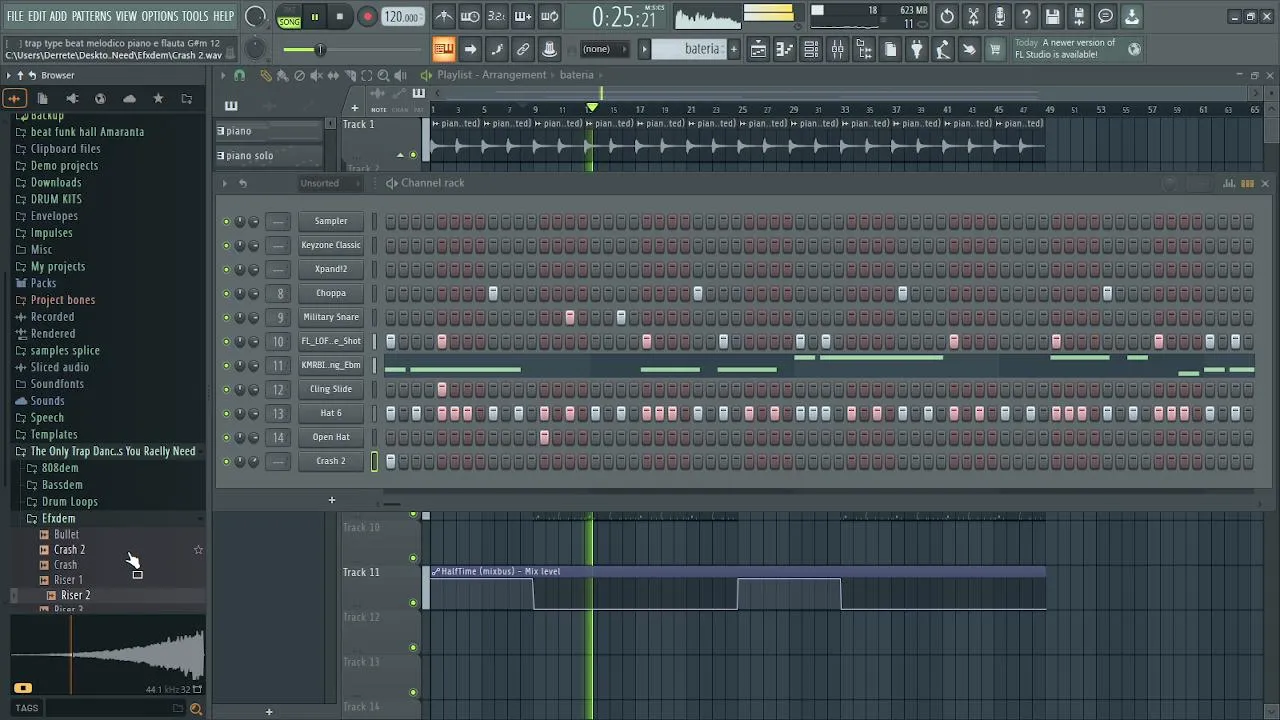Select the Open Hat channel button
This screenshot has width=1280, height=720.
[331, 437]
